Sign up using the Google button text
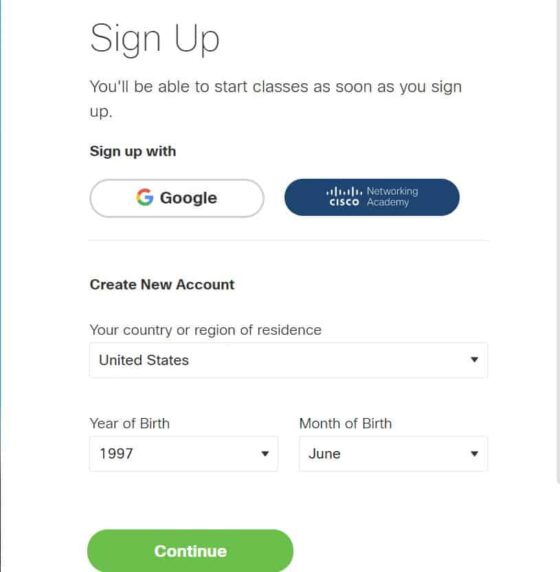Image resolution: width=560 pixels, height=572 pixels. 188,198
